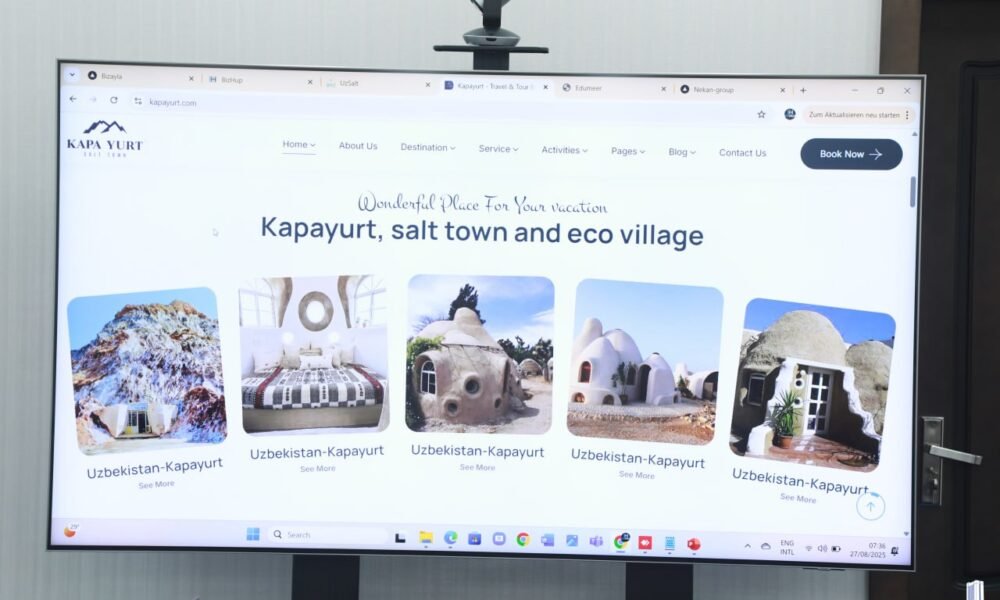1000x600 pixels.
Task: Bookmark this page with the star icon
Action: pos(761,114)
